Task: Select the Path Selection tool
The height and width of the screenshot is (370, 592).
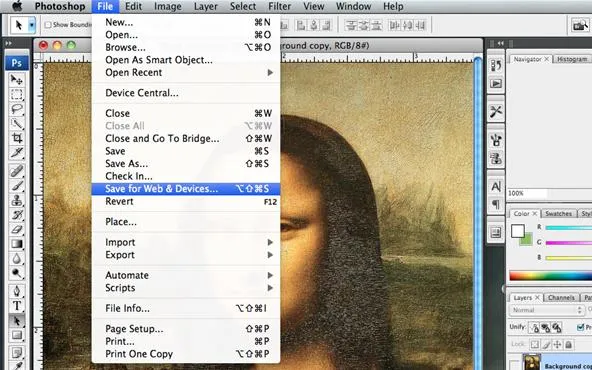Action: coord(17,321)
